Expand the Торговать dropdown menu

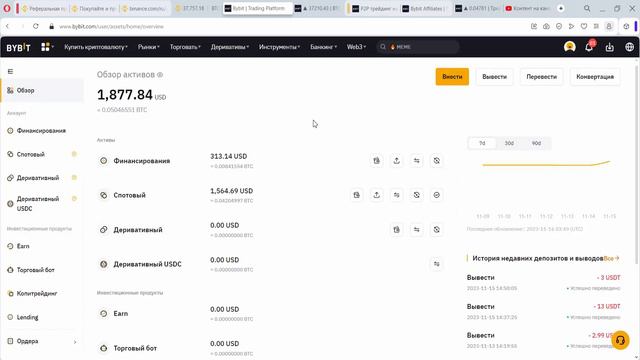pyautogui.click(x=185, y=47)
